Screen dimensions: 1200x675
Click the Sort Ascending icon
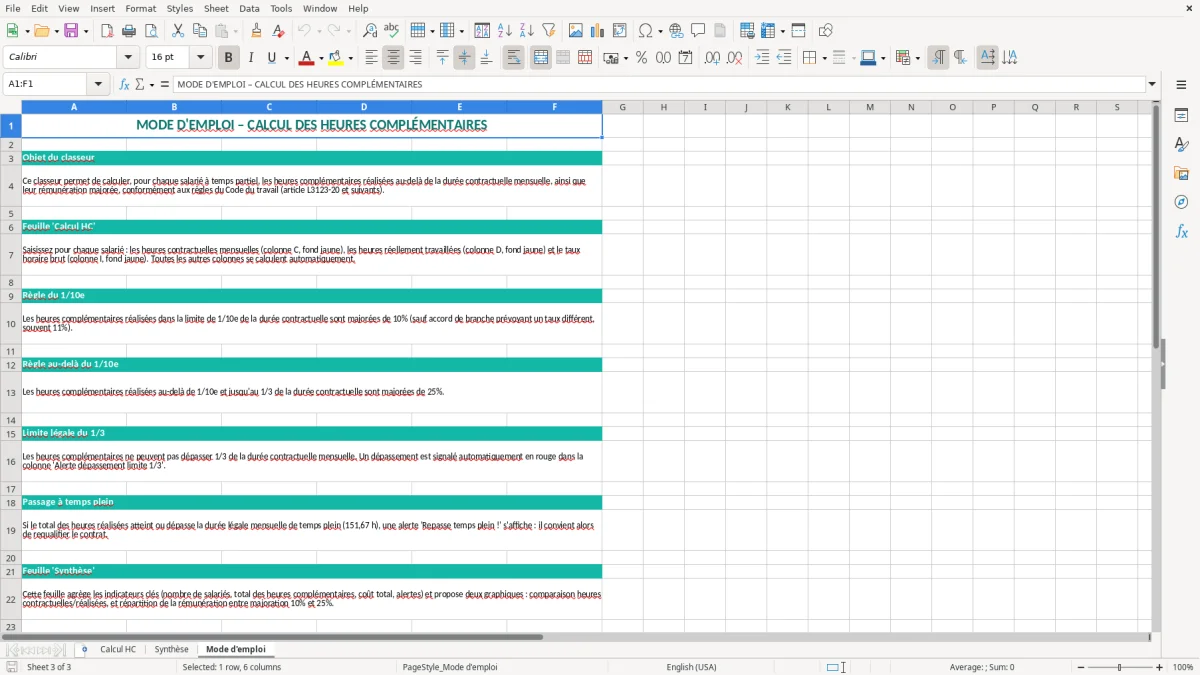(x=505, y=31)
